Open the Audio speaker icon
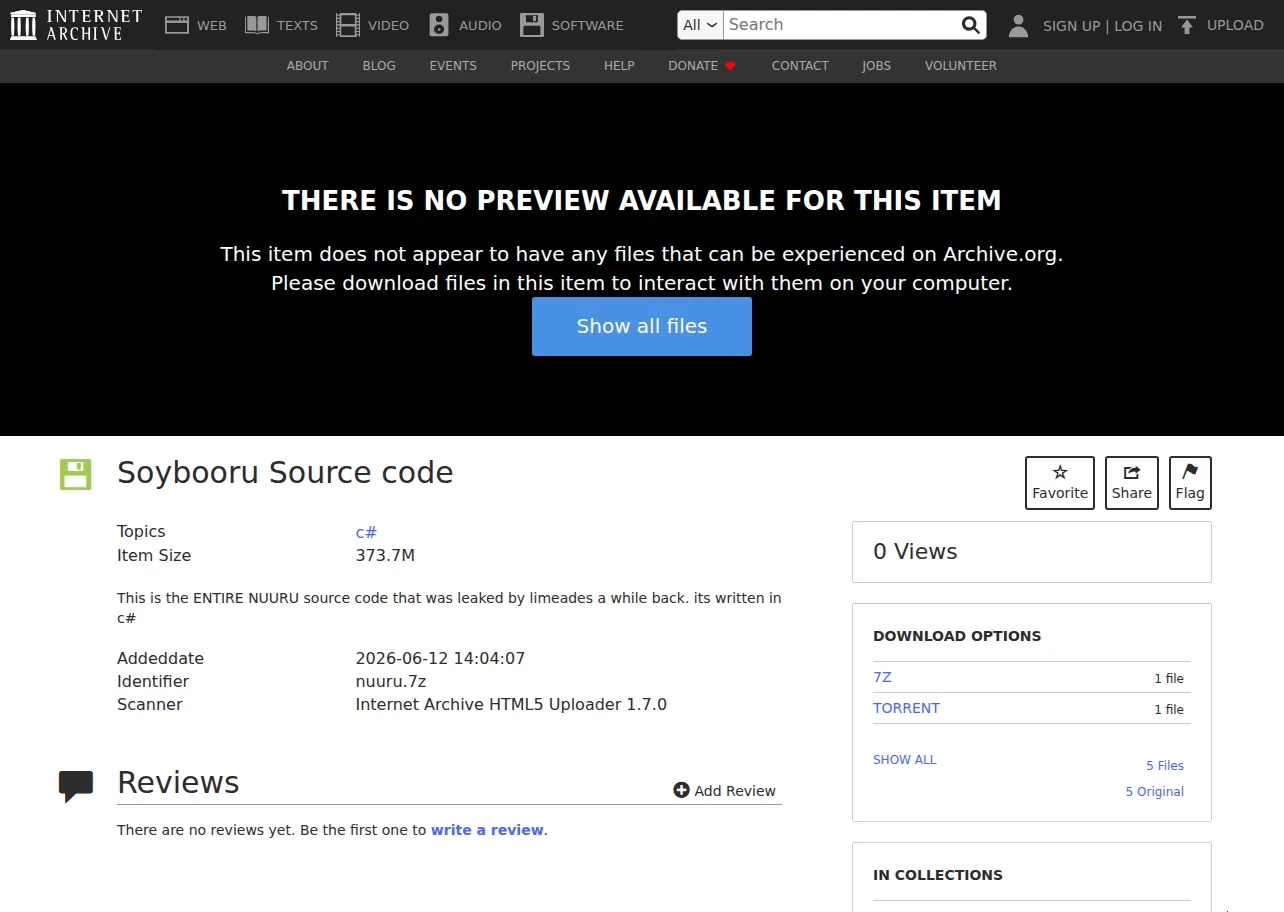1284x912 pixels. (x=439, y=25)
